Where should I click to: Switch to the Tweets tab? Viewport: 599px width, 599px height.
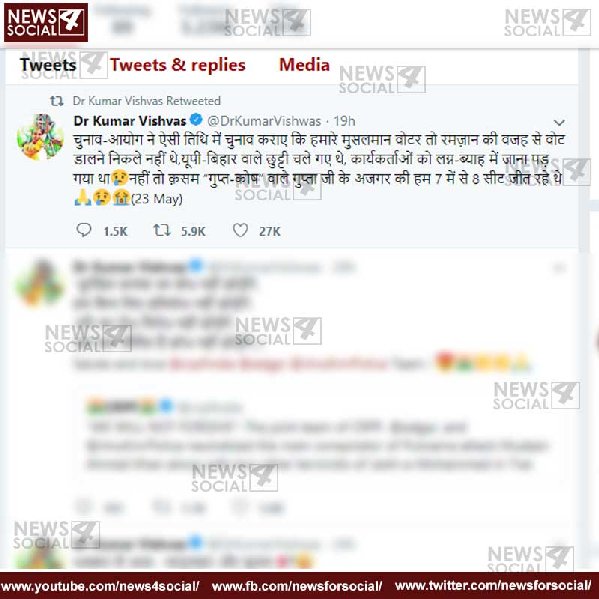point(48,65)
